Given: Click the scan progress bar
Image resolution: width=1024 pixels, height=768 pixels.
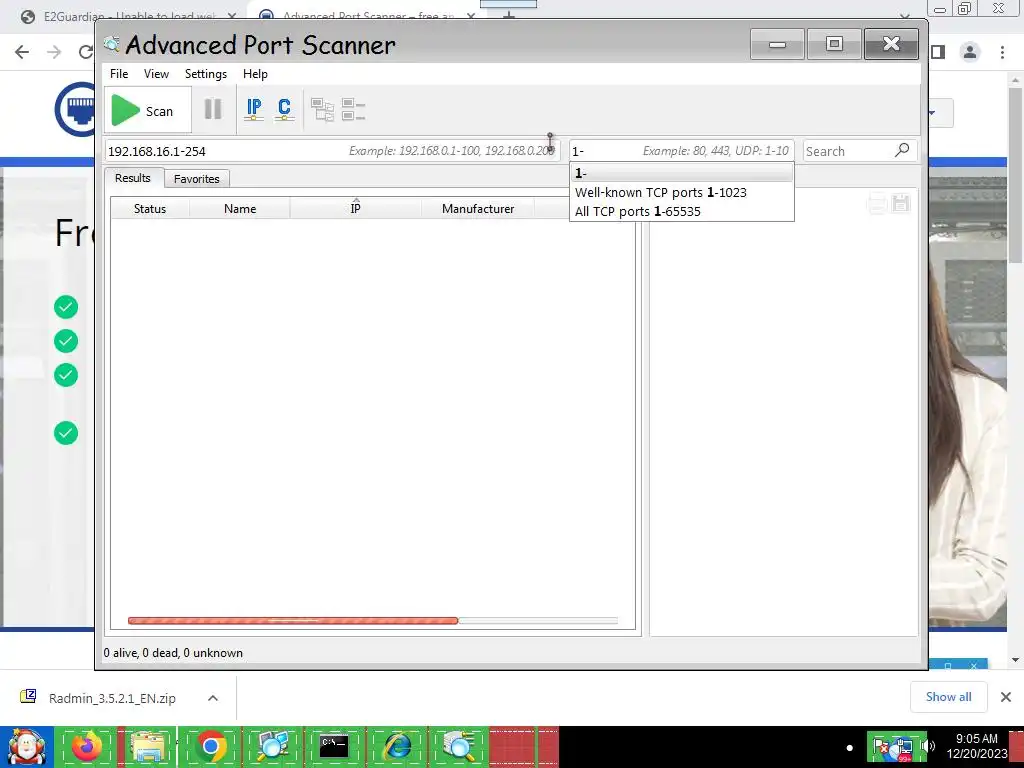Looking at the screenshot, I should tap(373, 620).
